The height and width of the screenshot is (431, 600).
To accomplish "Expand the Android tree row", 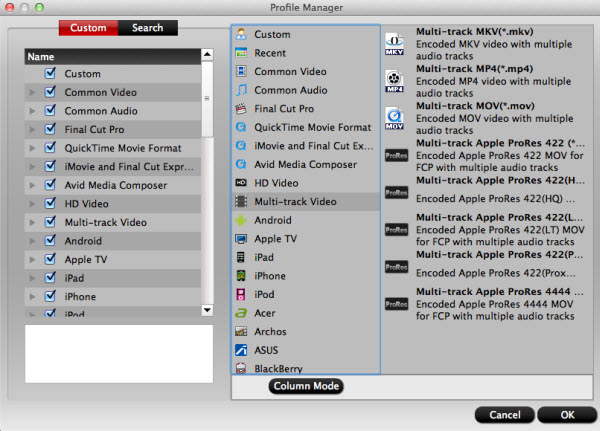I will pyautogui.click(x=33, y=241).
